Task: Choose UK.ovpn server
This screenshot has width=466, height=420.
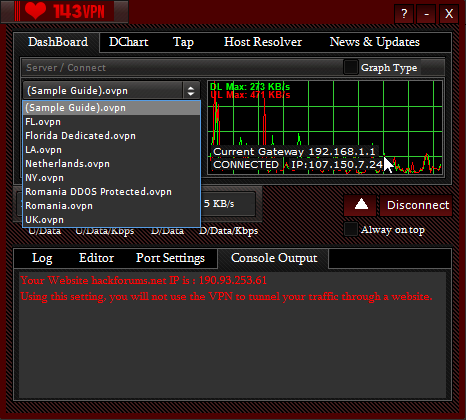Action: pos(111,220)
